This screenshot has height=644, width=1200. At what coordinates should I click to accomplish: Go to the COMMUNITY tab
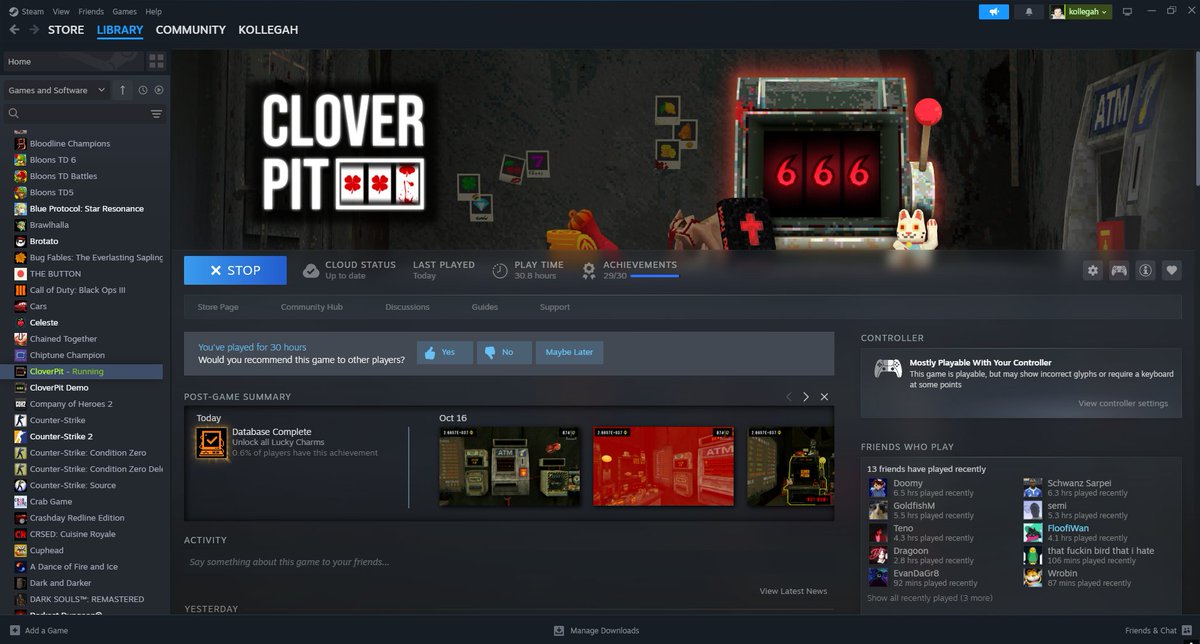[191, 30]
